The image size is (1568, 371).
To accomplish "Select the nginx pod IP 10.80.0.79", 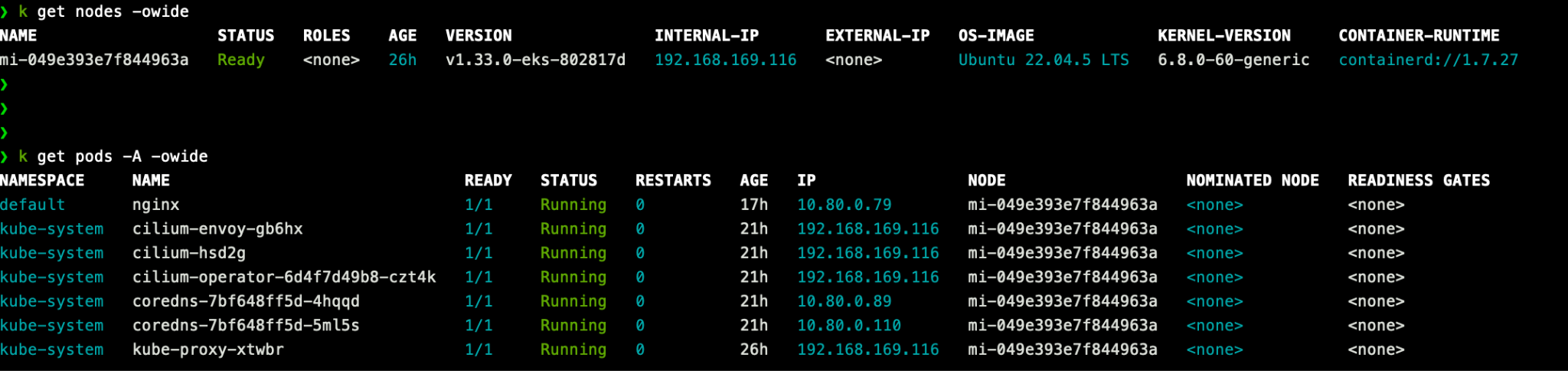I will coord(844,205).
